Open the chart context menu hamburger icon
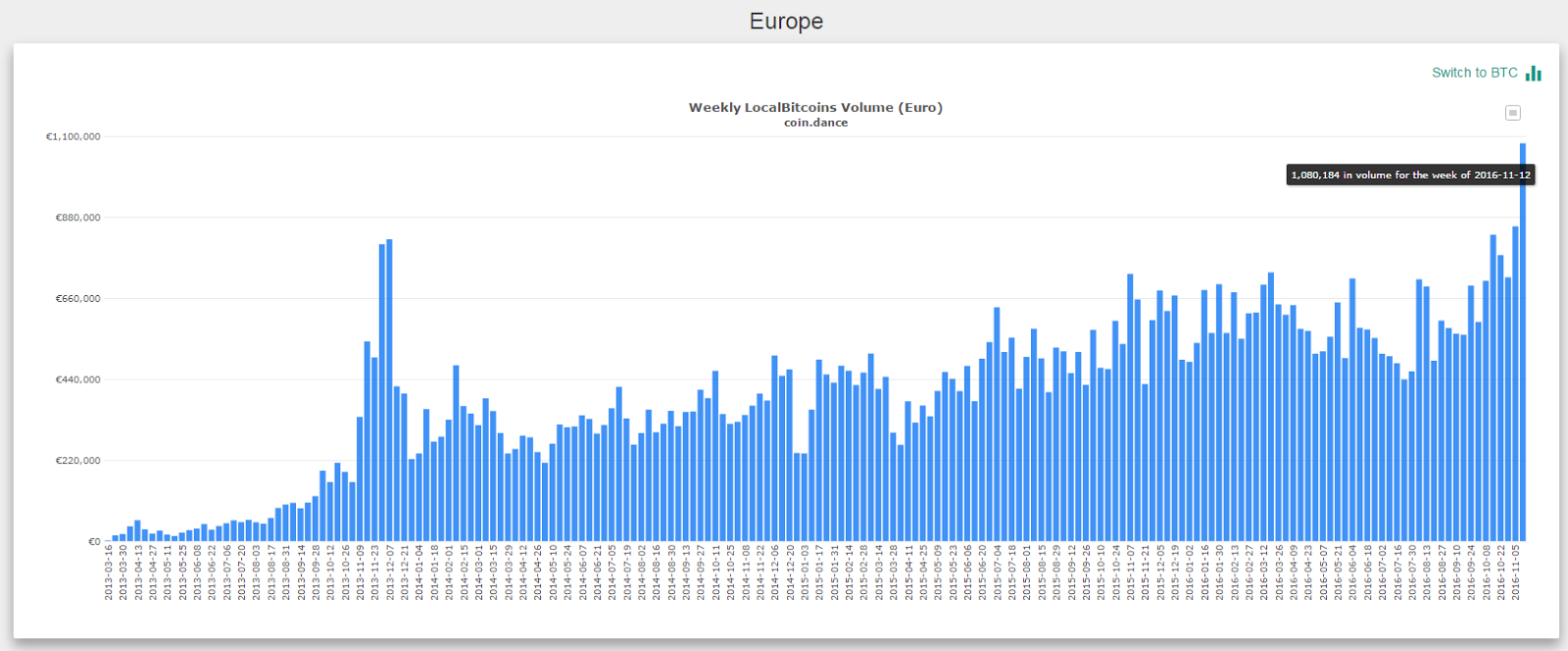Viewport: 1568px width, 651px height. coord(1512,113)
